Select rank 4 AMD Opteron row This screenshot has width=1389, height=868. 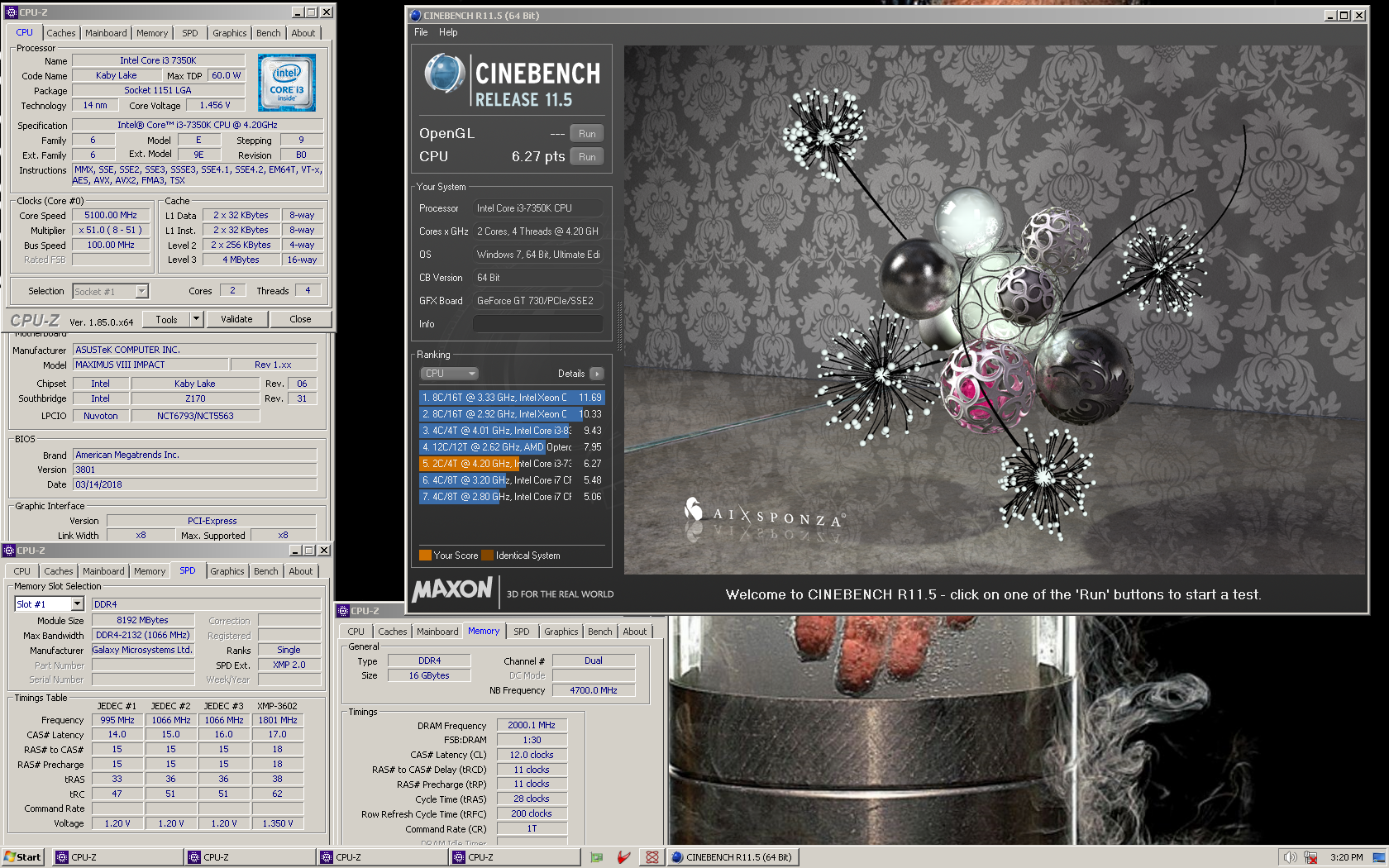pos(512,447)
